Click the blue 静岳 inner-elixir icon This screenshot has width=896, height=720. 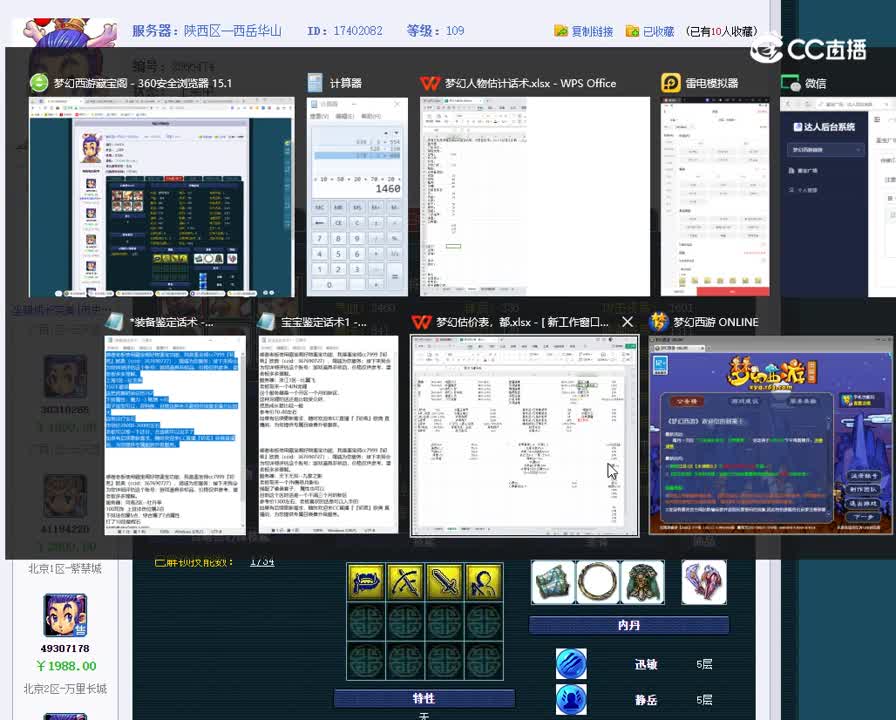click(571, 700)
